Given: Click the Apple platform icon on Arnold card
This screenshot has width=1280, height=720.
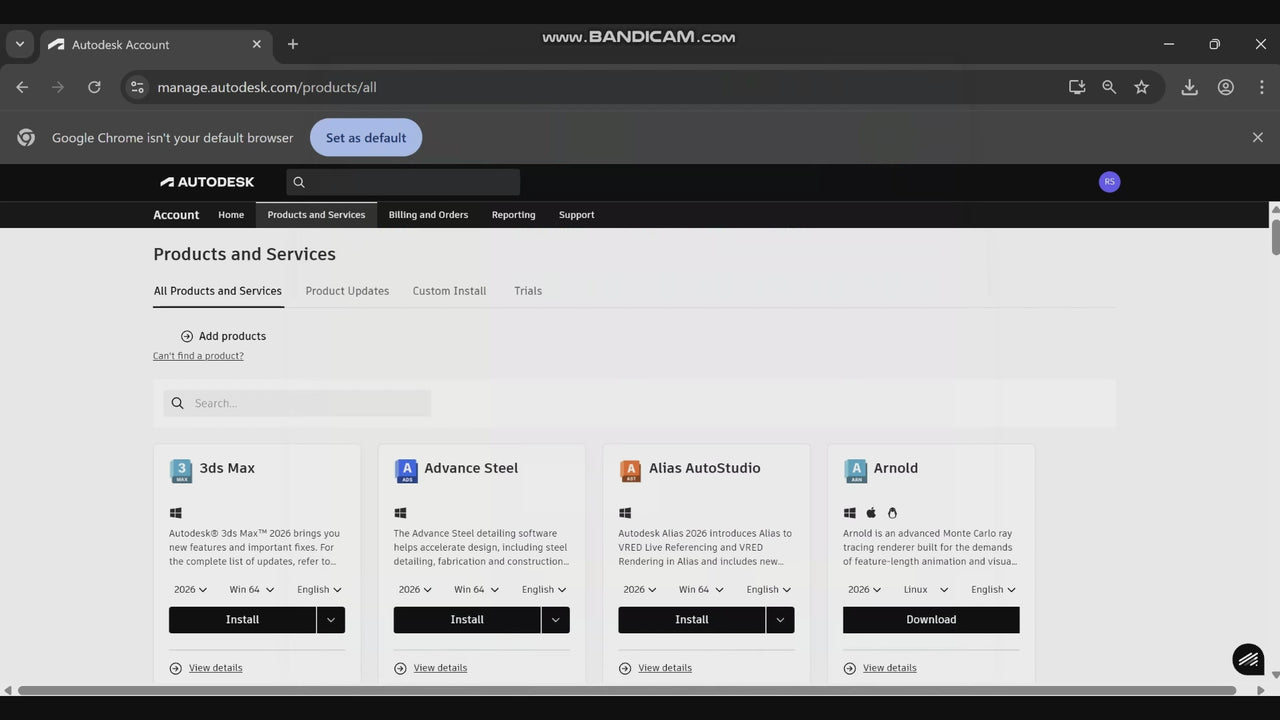Looking at the screenshot, I should (871, 513).
